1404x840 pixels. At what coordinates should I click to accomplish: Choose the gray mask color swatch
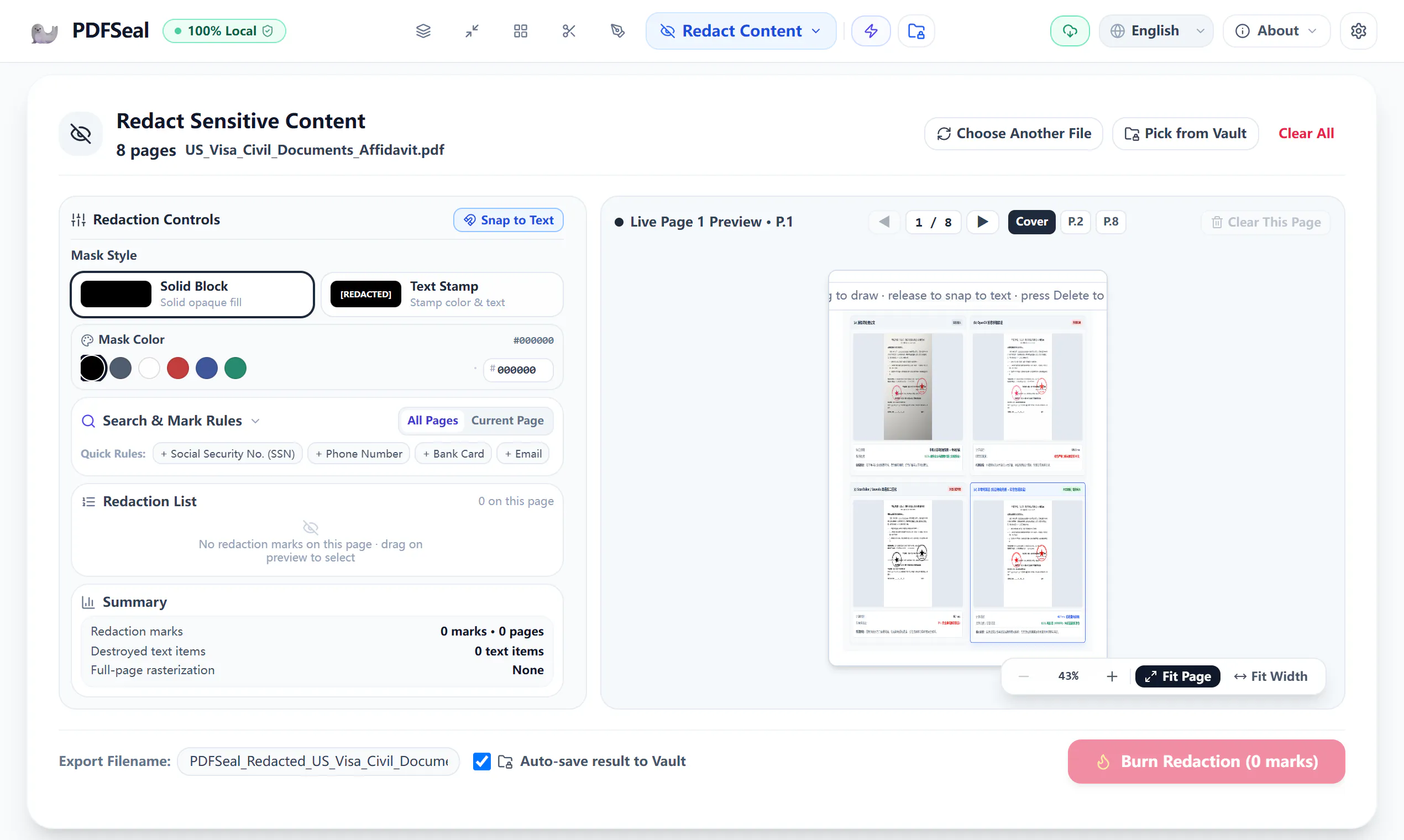tap(121, 369)
